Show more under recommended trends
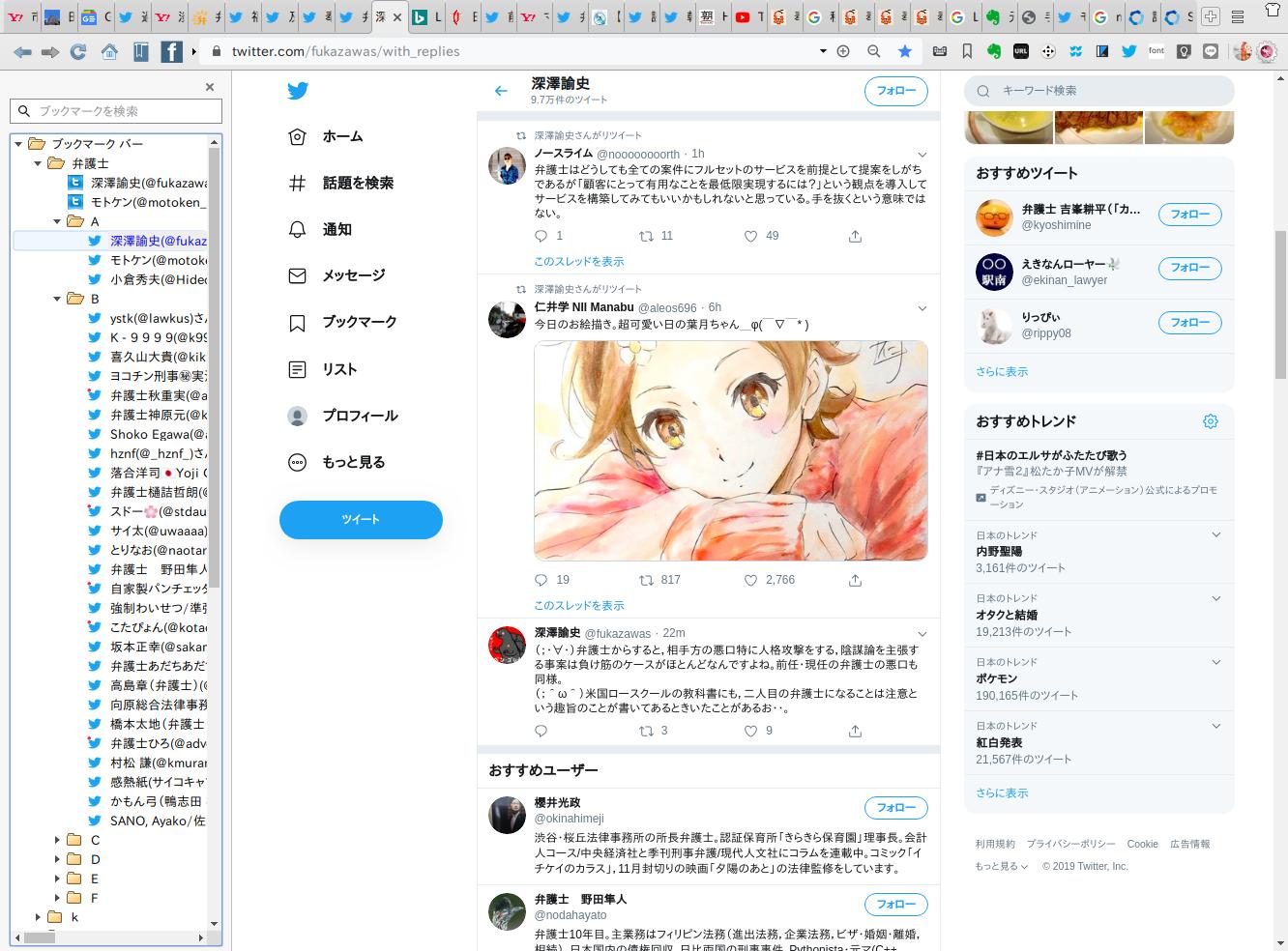This screenshot has height=951, width=1288. pyautogui.click(x=1002, y=793)
